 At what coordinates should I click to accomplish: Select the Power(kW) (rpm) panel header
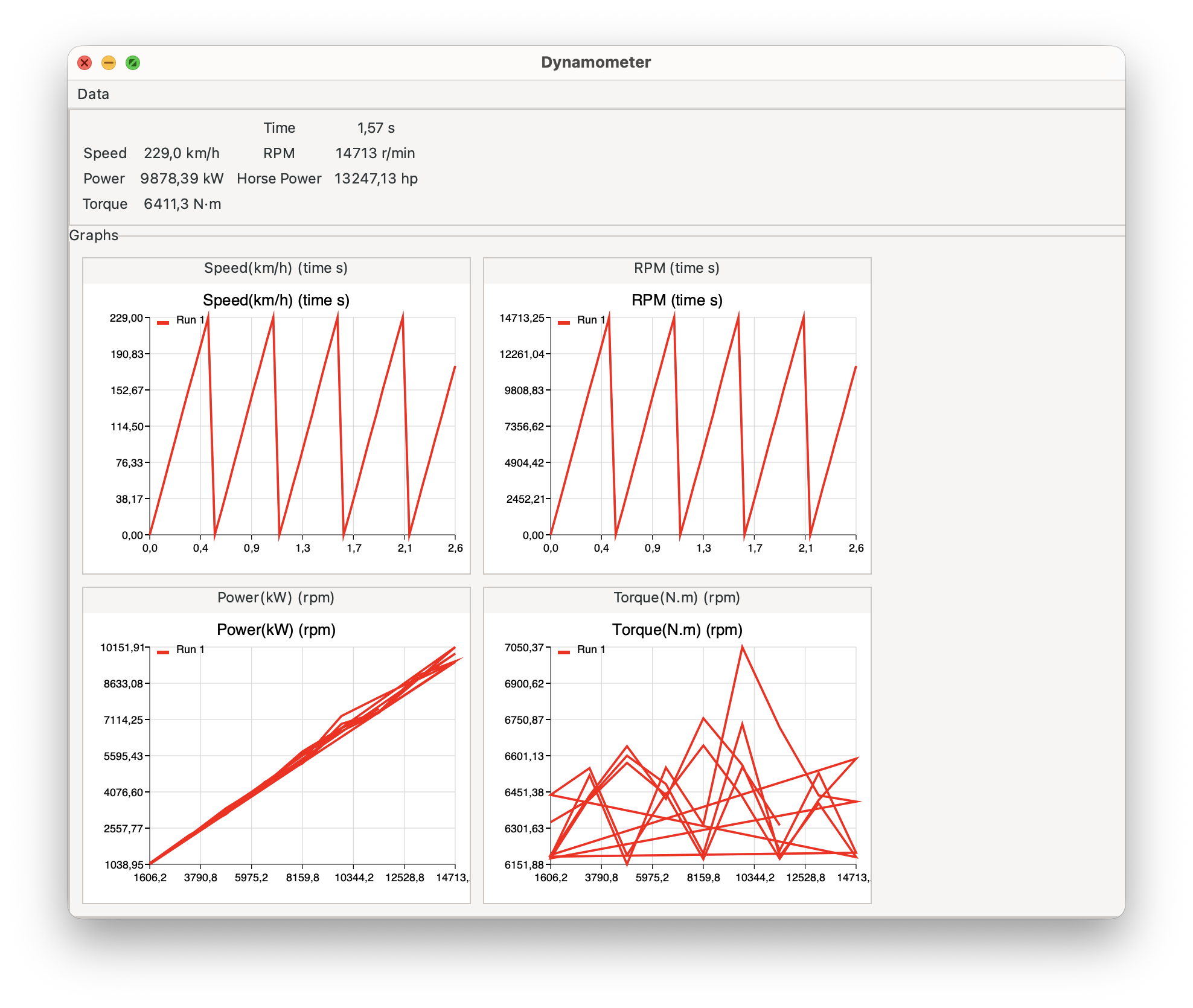pos(276,598)
